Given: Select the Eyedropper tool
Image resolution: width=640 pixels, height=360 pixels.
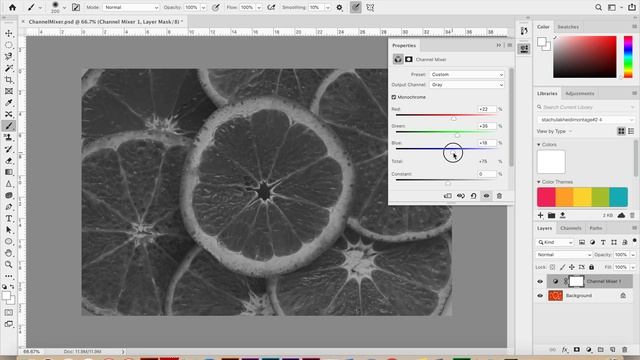Looking at the screenshot, I should [9, 102].
